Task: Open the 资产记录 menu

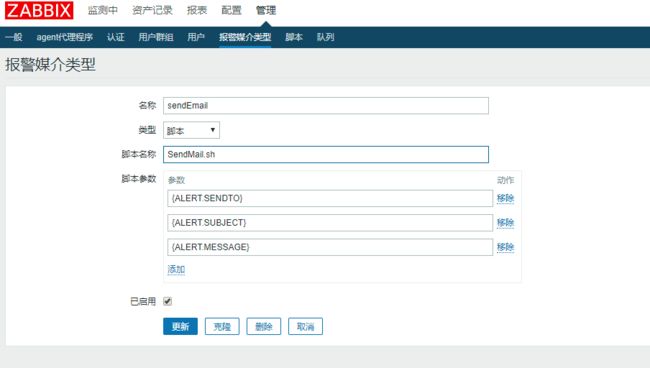Action: pos(152,10)
